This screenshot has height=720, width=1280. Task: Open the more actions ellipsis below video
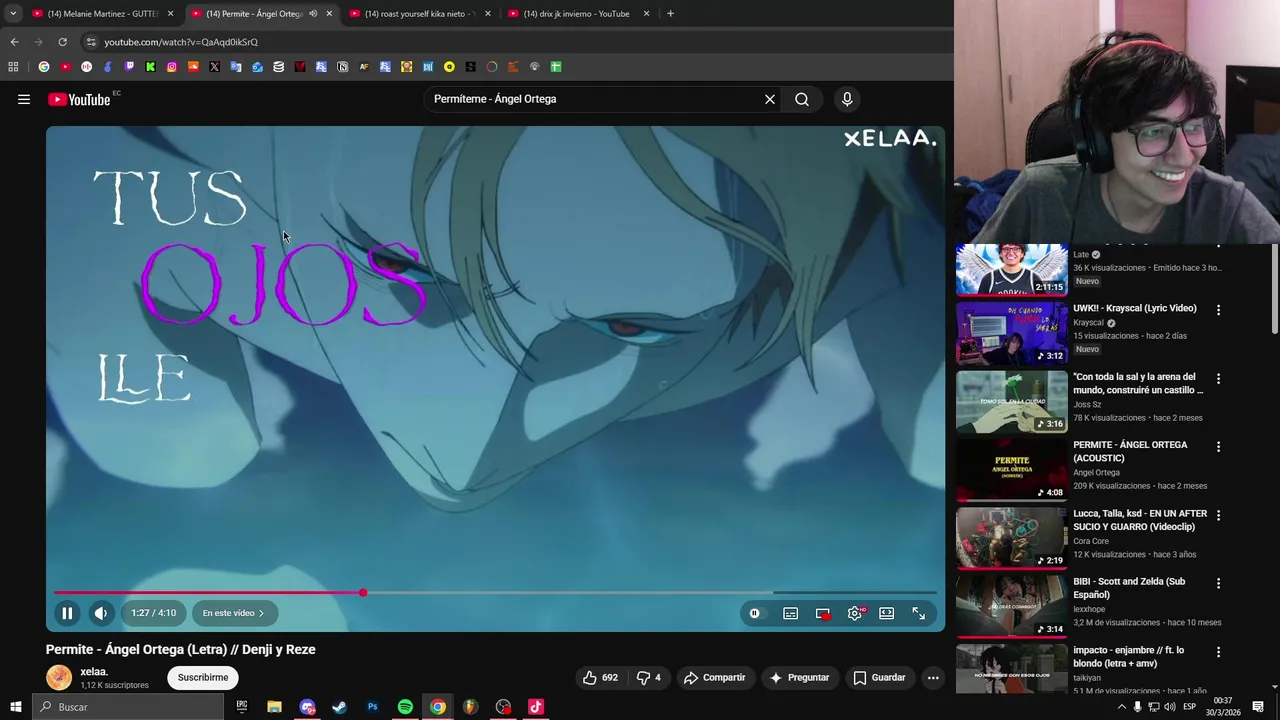point(933,677)
